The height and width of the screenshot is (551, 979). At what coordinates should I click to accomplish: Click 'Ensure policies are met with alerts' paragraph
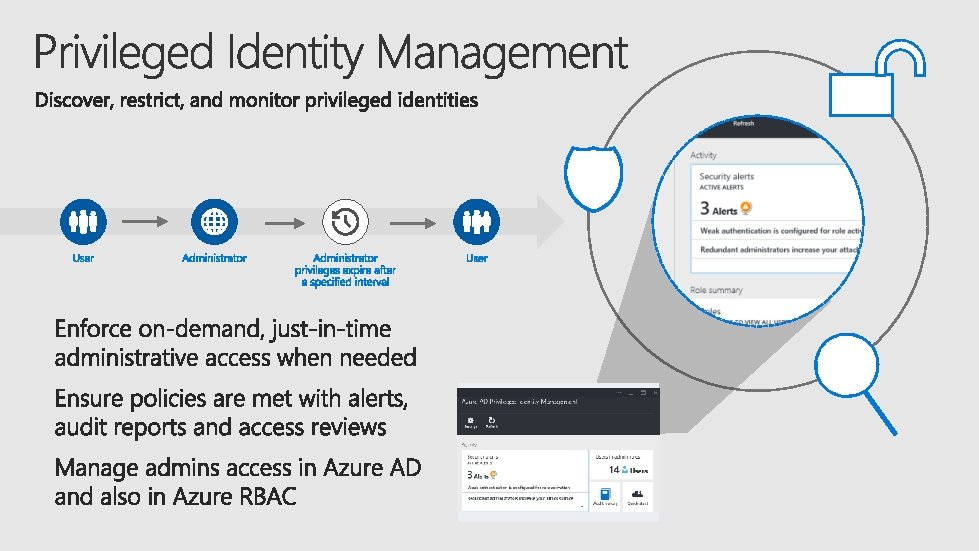coord(231,412)
